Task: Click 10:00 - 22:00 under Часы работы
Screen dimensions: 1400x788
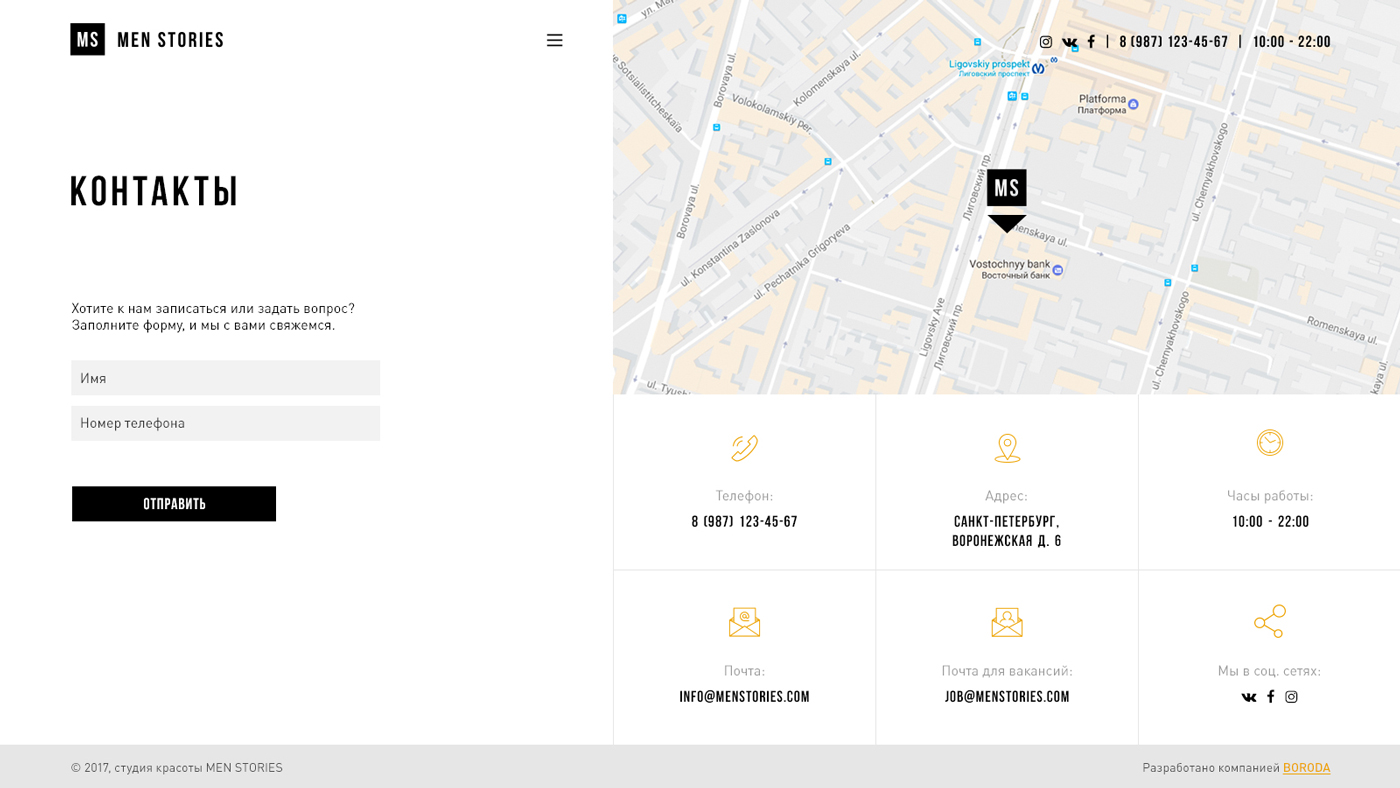Action: coord(1270,522)
